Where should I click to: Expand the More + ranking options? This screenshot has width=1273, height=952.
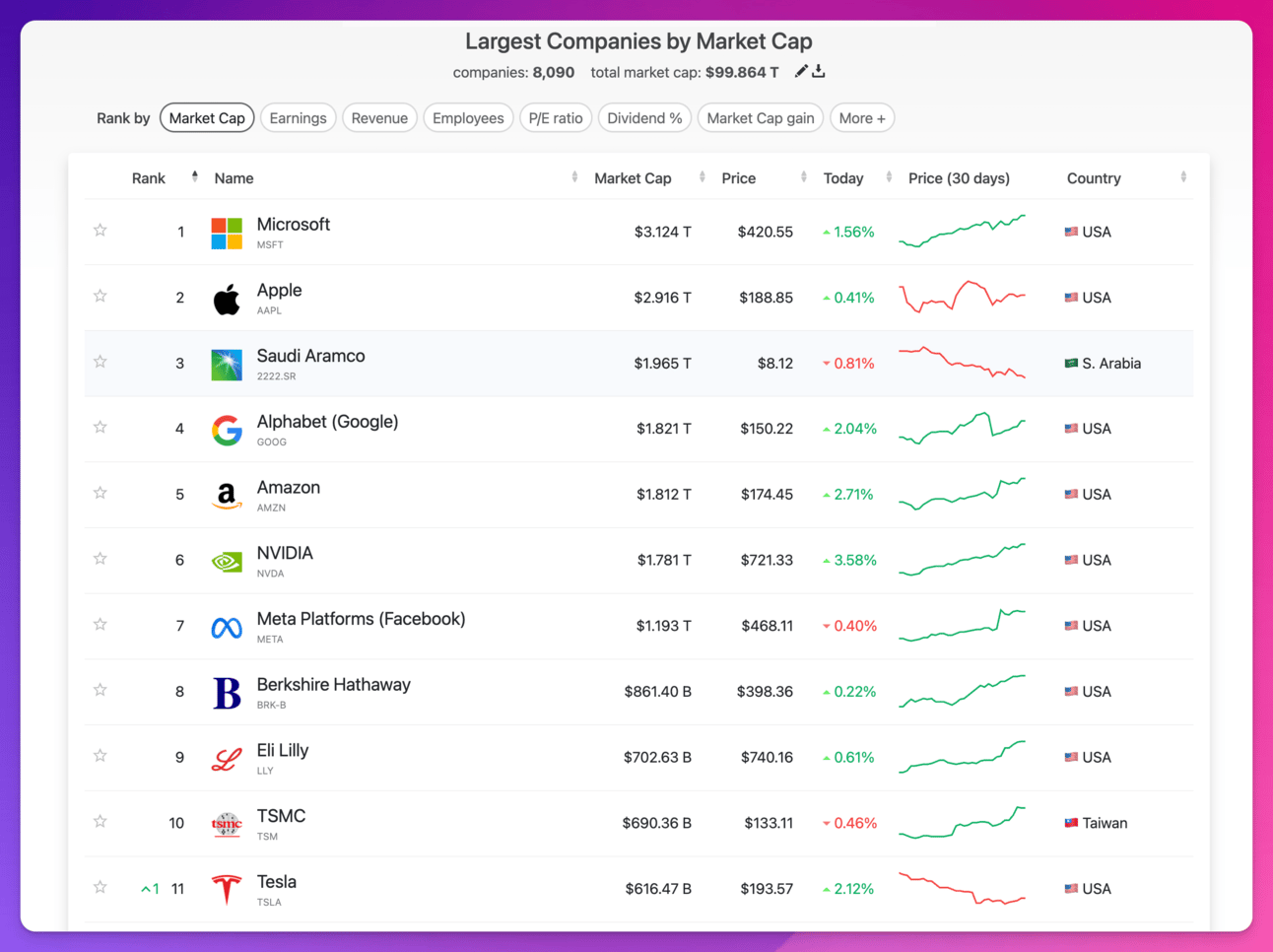[x=862, y=118]
